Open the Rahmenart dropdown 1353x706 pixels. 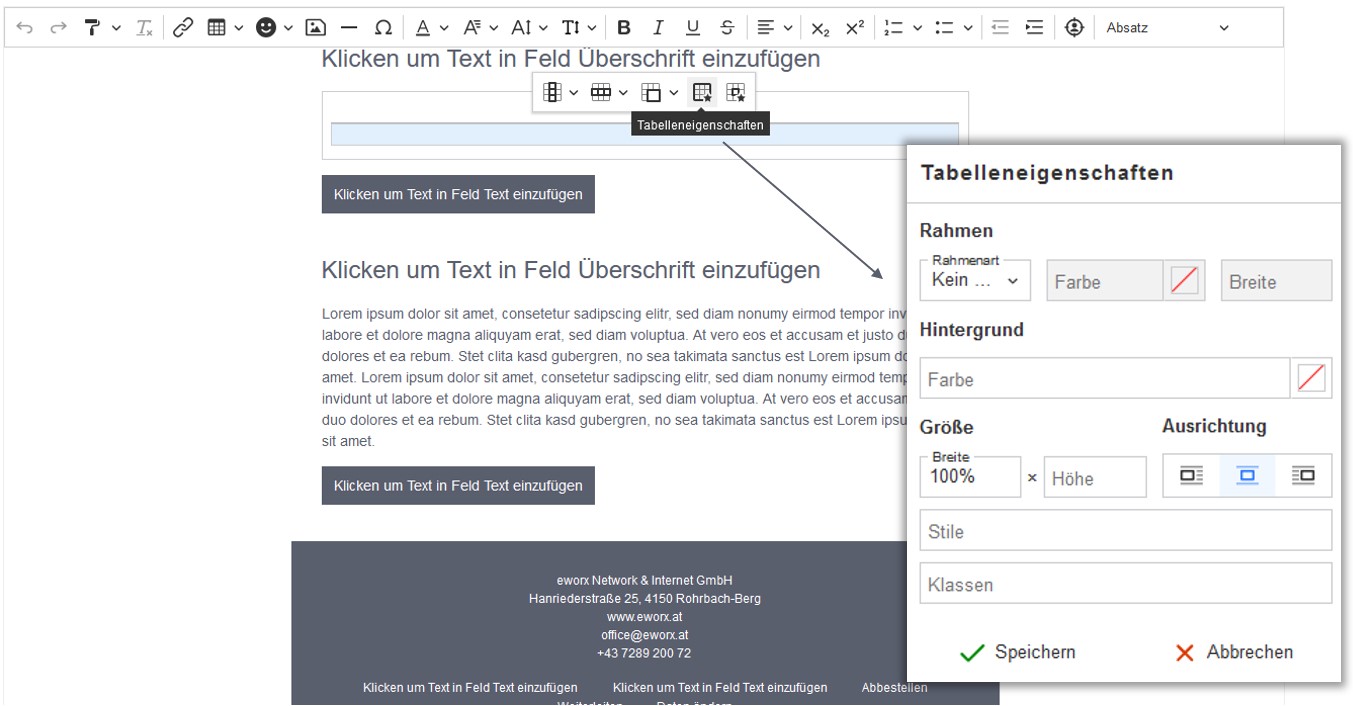[x=975, y=280]
